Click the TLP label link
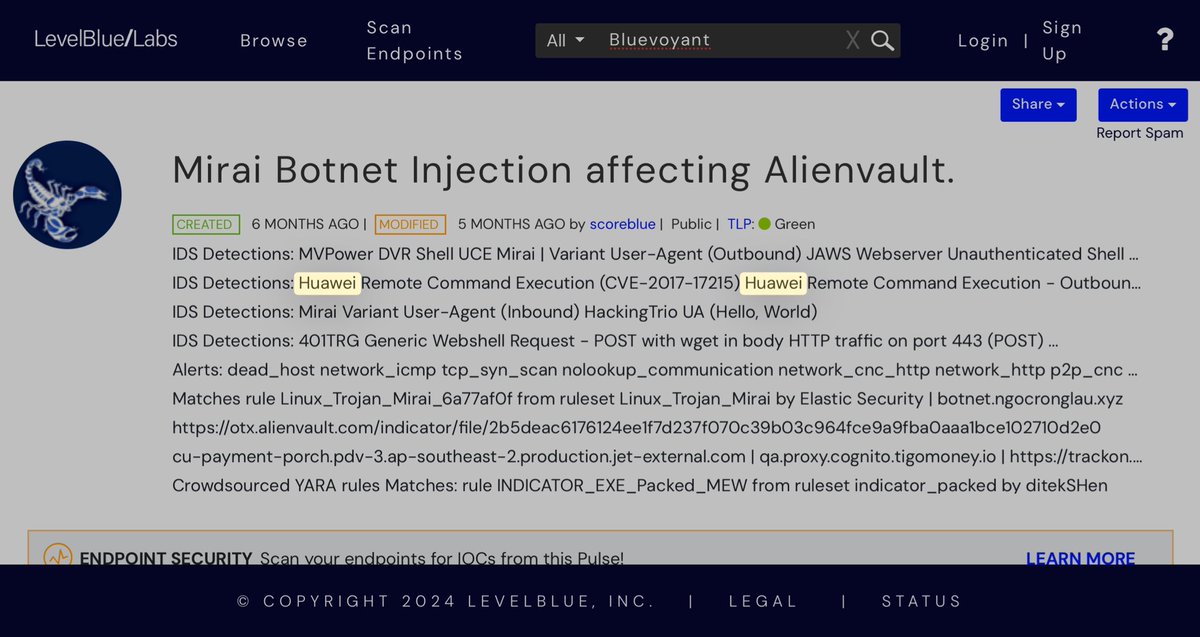Viewport: 1200px width, 637px height. coord(740,224)
